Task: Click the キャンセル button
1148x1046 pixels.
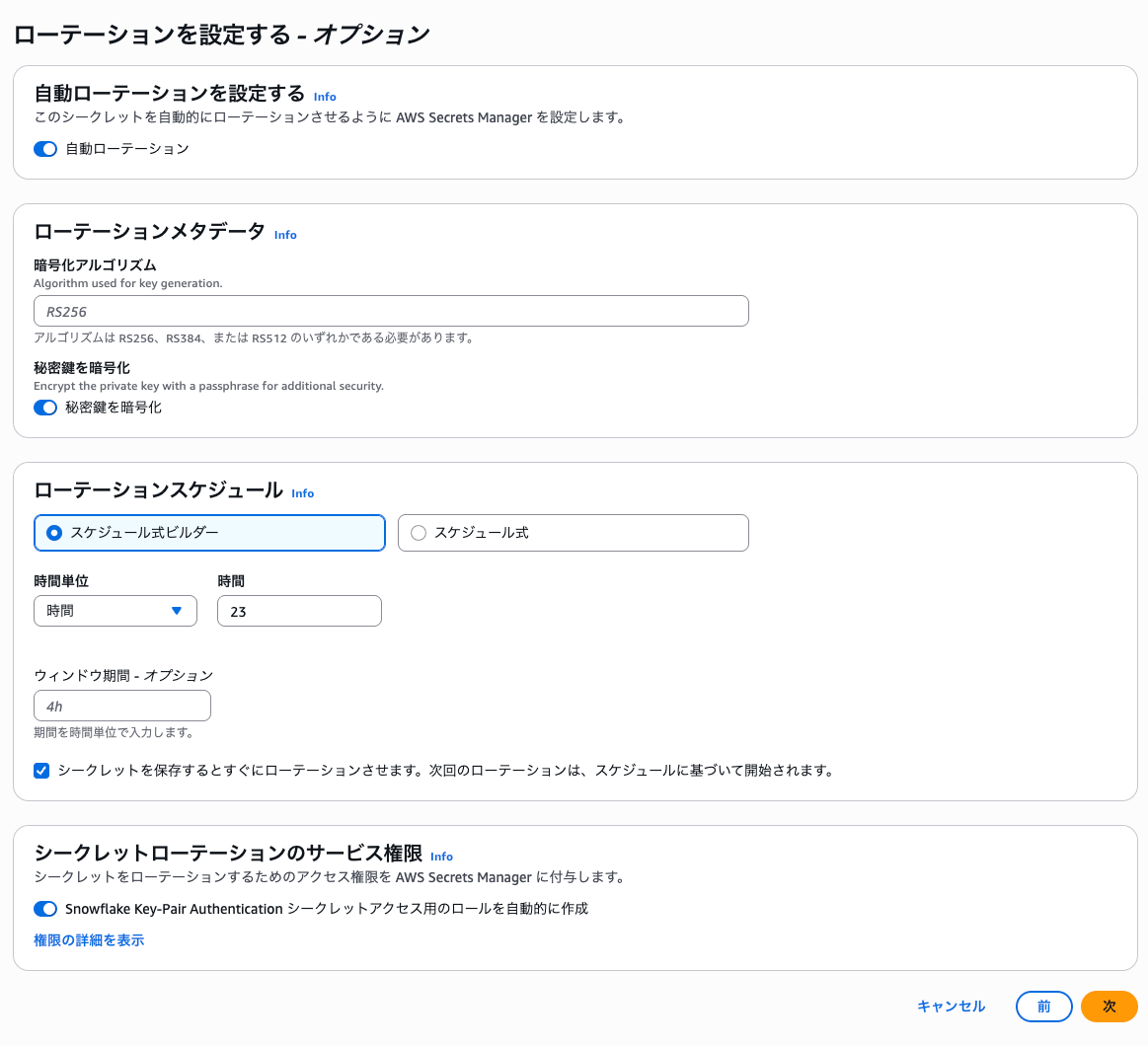Action: click(x=951, y=1007)
